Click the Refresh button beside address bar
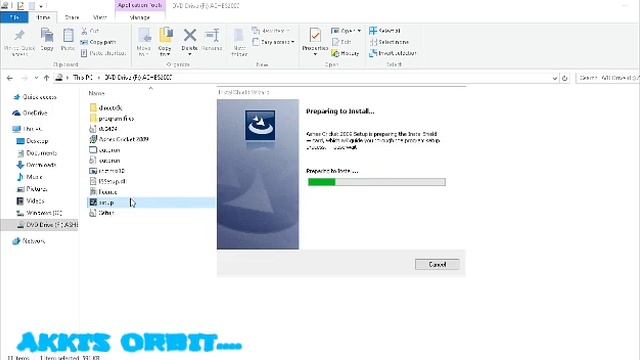The height and width of the screenshot is (360, 640). pyautogui.click(x=564, y=78)
